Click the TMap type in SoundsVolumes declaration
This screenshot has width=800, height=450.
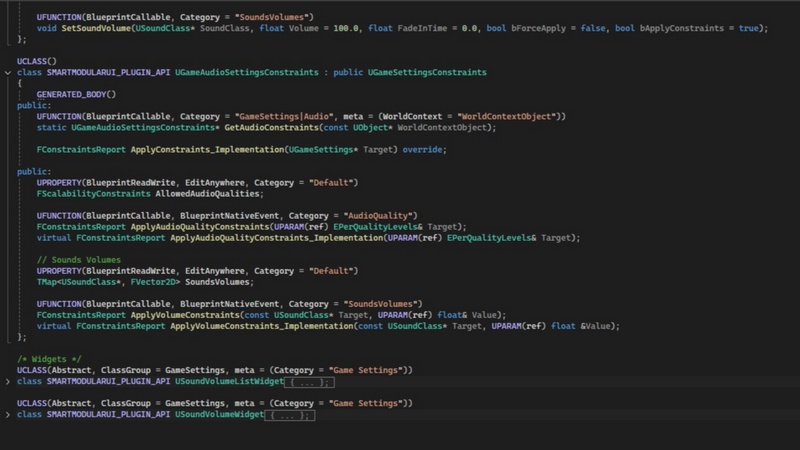pyautogui.click(x=49, y=282)
